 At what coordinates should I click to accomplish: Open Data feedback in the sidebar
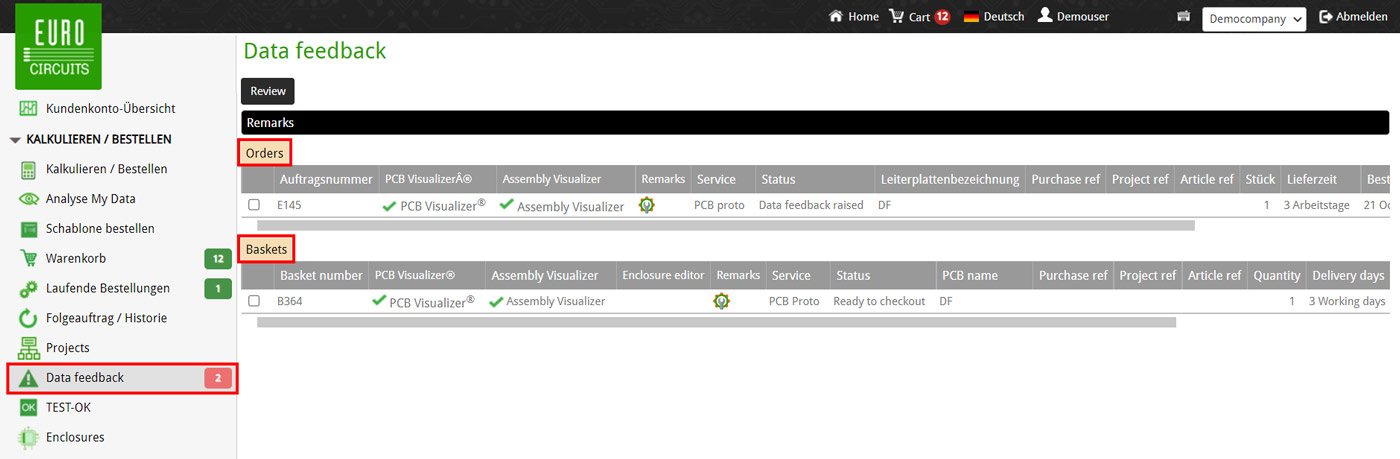(85, 378)
